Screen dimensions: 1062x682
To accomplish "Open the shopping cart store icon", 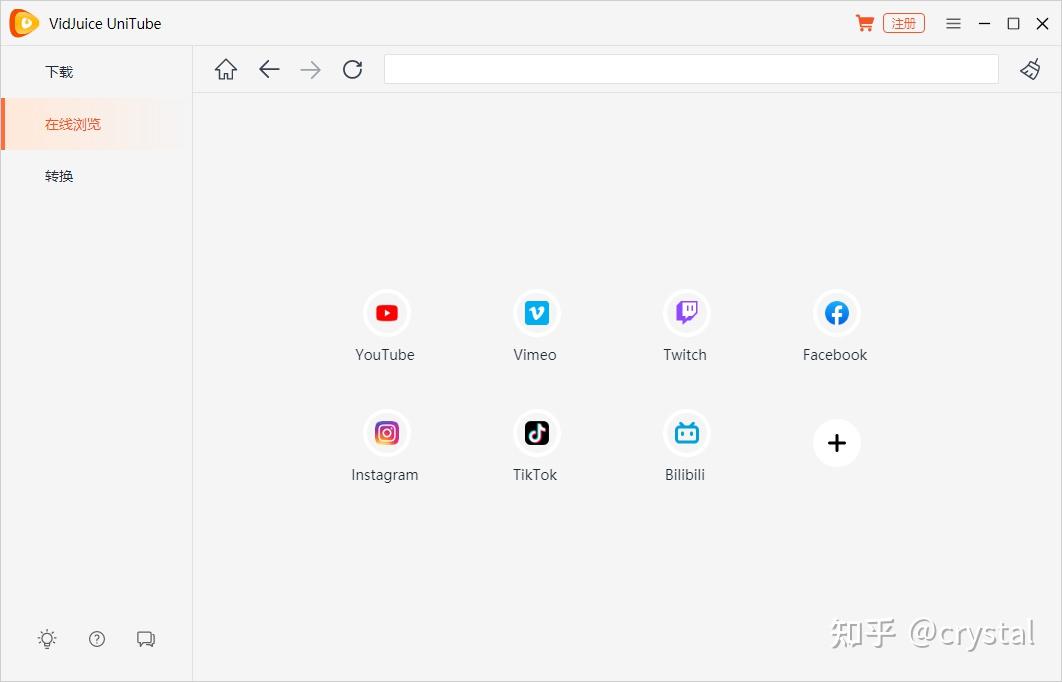I will 865,22.
